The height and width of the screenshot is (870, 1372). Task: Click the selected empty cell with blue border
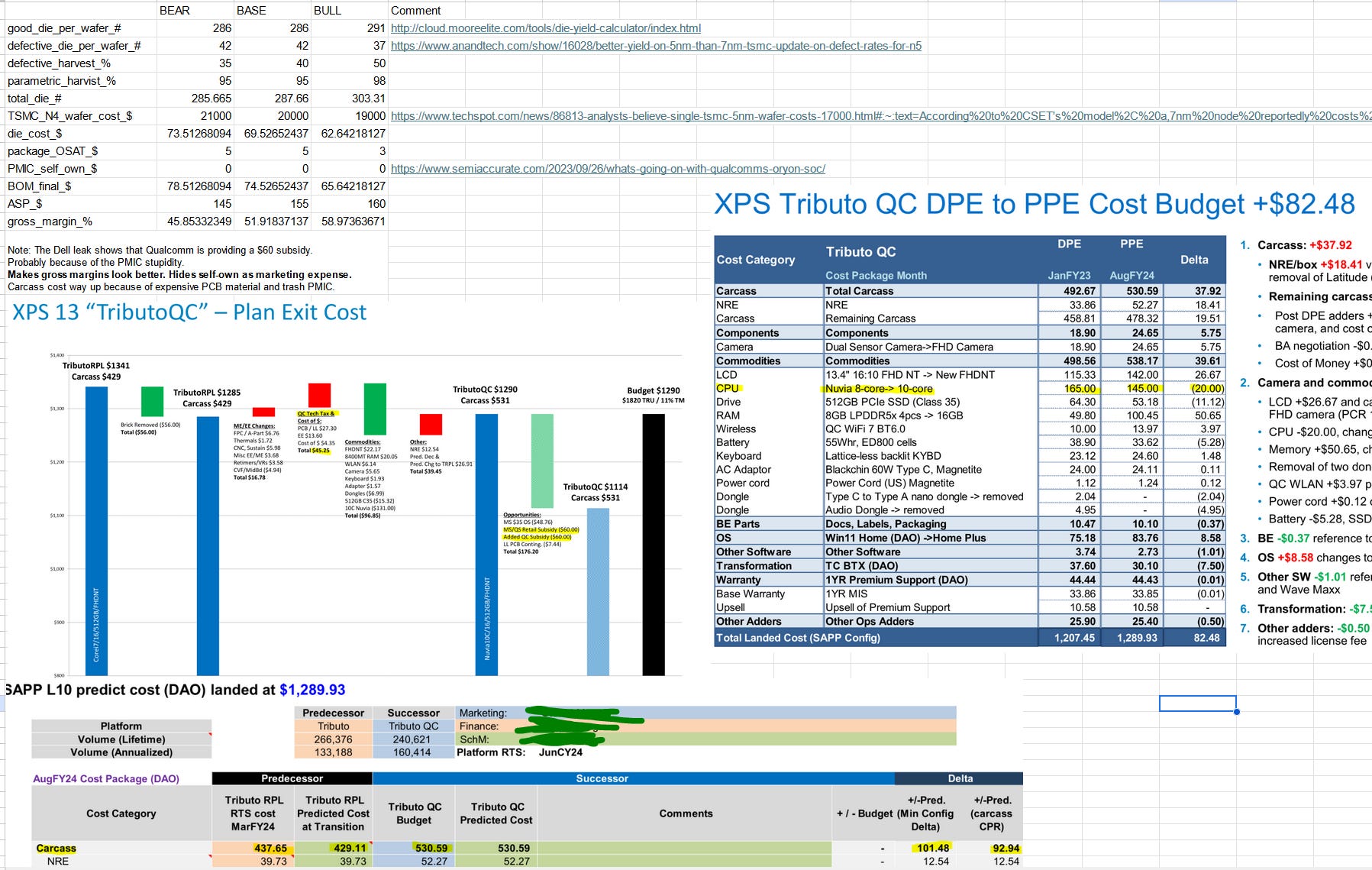click(1197, 703)
